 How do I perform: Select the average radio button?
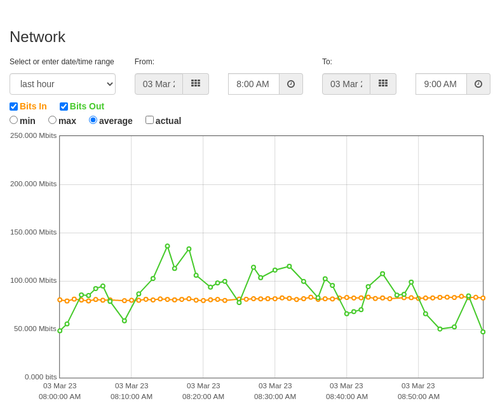tap(93, 120)
